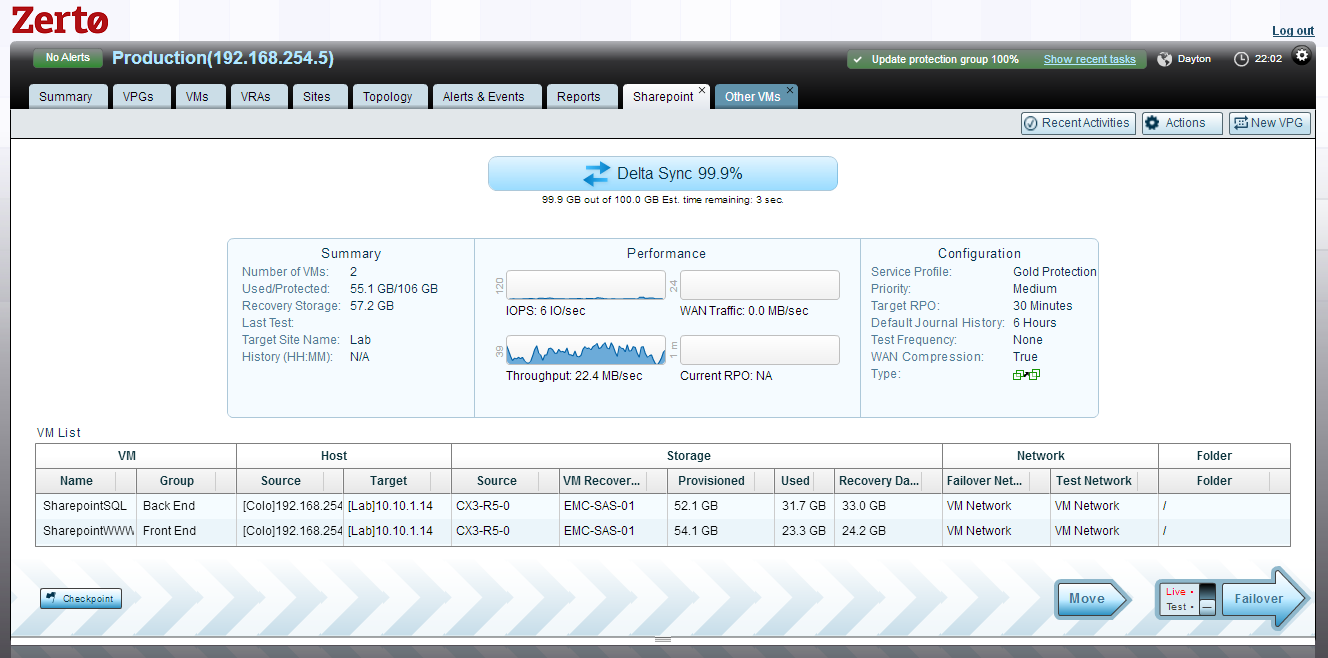Open the Actions menu
Screen dimensions: 1328x658
tap(1182, 123)
